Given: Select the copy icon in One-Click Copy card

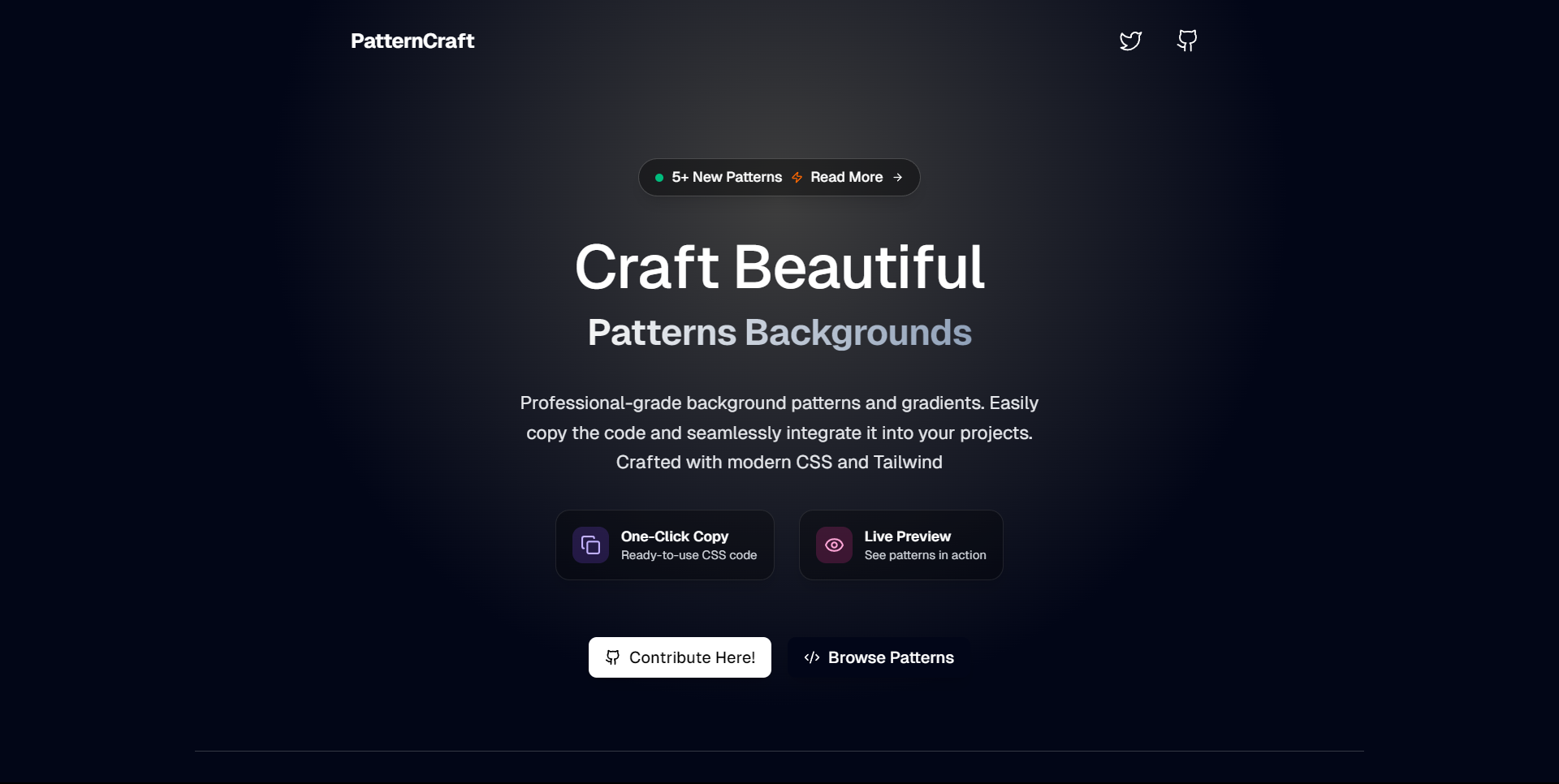Looking at the screenshot, I should 590,545.
